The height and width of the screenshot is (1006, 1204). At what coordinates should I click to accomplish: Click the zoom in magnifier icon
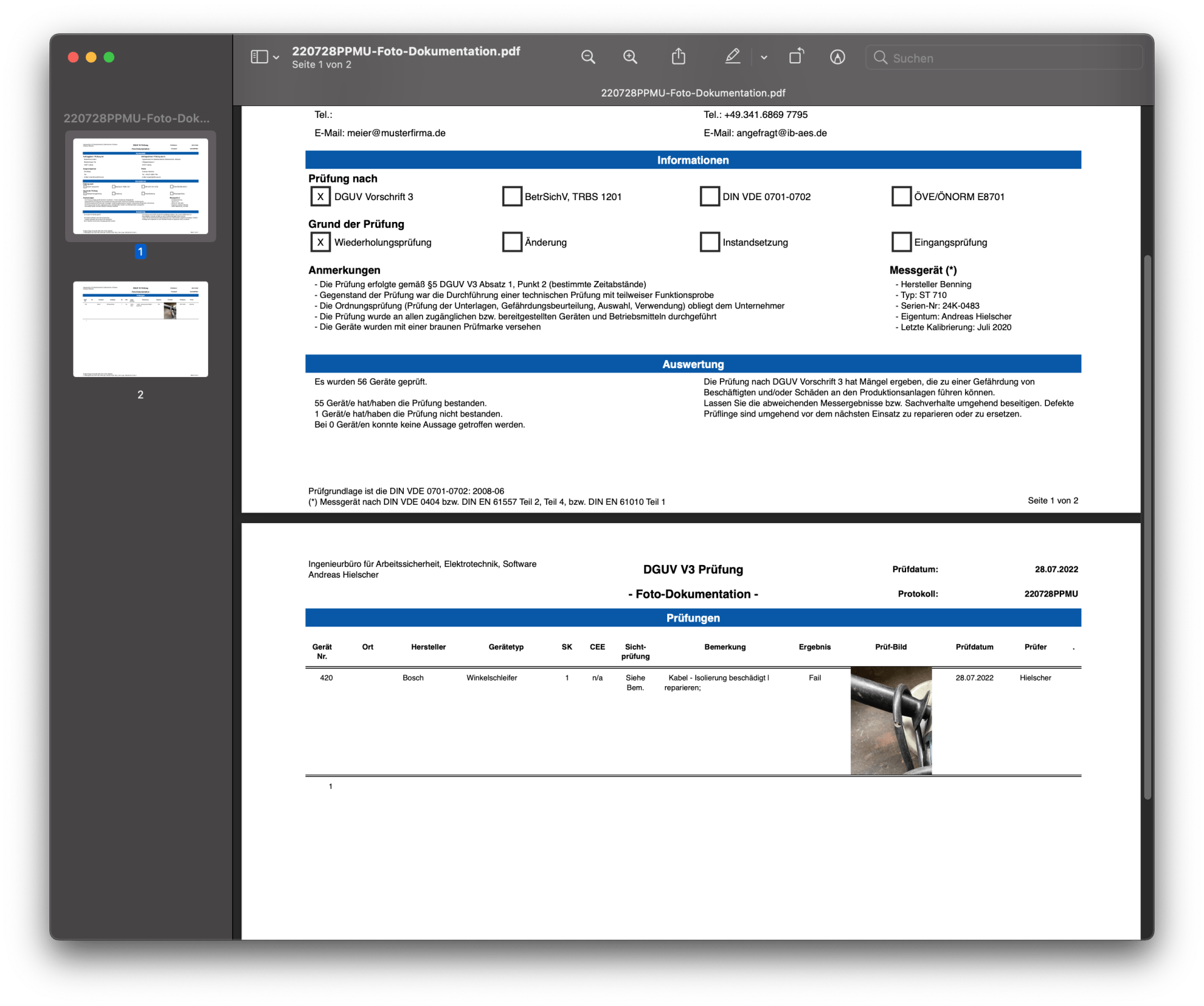point(630,57)
